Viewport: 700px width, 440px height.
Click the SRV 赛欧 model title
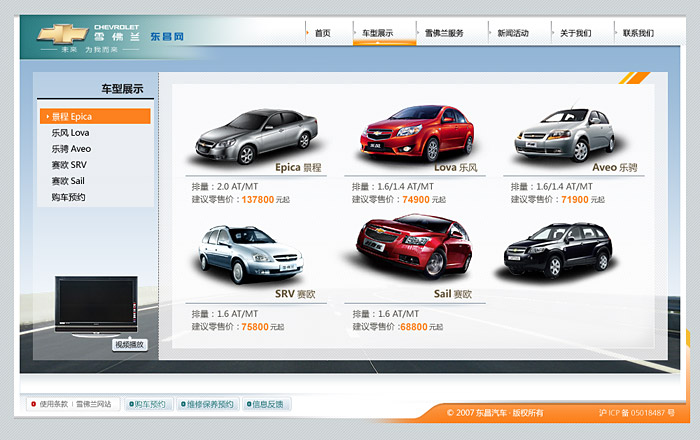pos(295,294)
